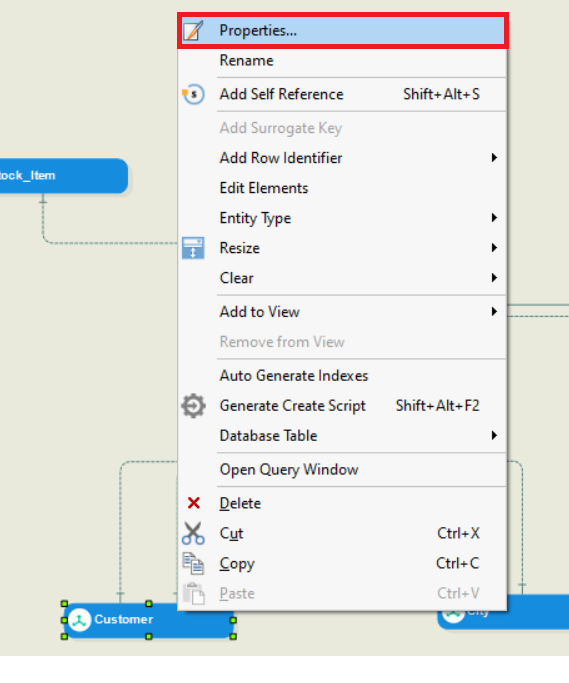Click the red Delete X icon
This screenshot has width=569, height=683.
click(x=193, y=503)
